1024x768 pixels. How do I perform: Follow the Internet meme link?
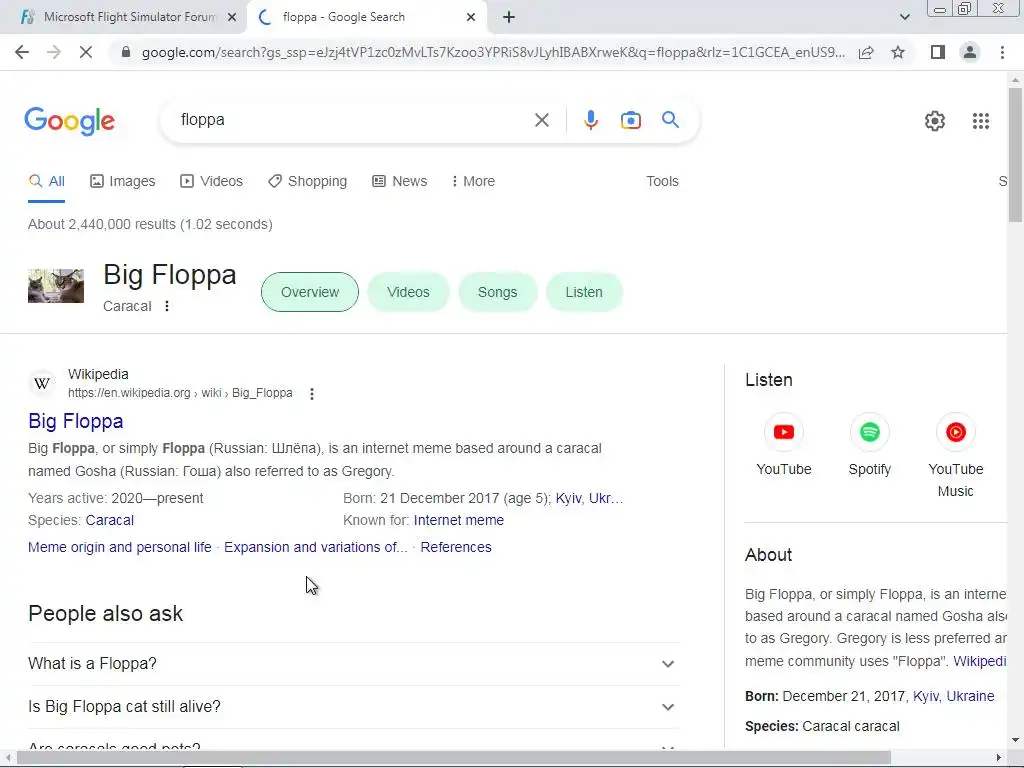pyautogui.click(x=458, y=520)
